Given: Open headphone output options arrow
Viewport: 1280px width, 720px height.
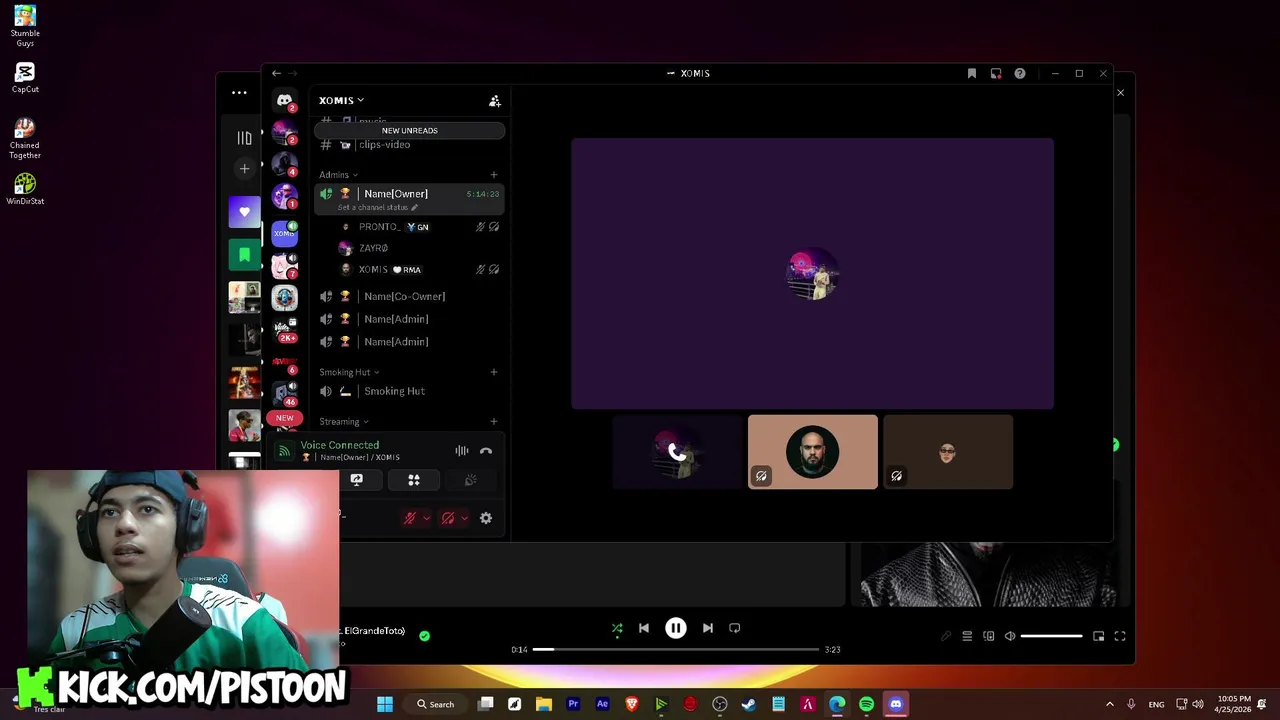Looking at the screenshot, I should [x=465, y=518].
